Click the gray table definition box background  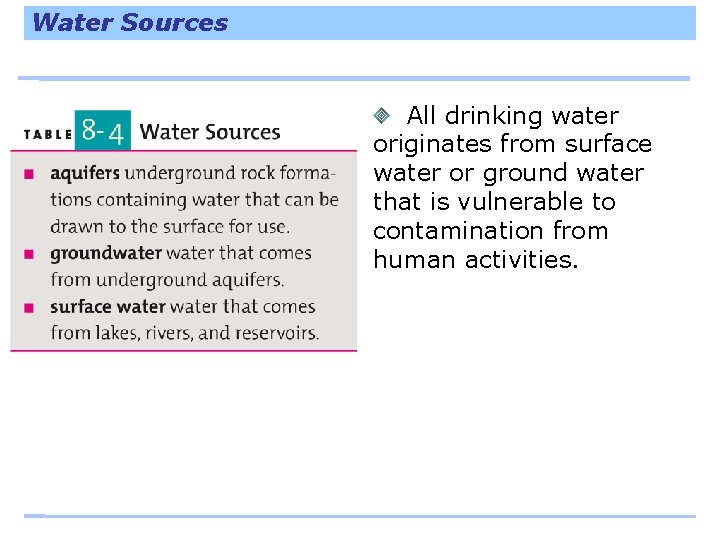click(x=184, y=251)
